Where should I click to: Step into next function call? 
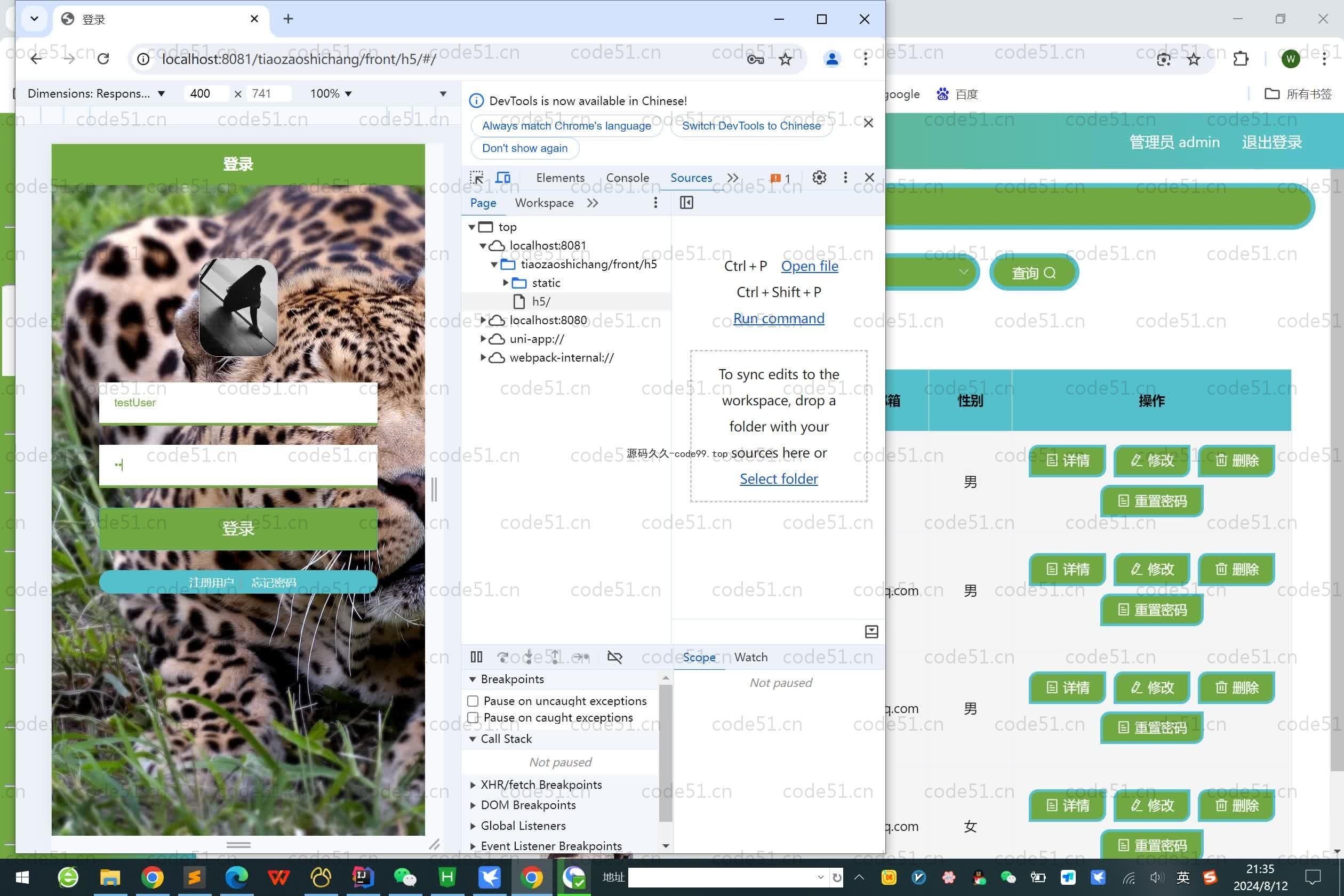[529, 657]
